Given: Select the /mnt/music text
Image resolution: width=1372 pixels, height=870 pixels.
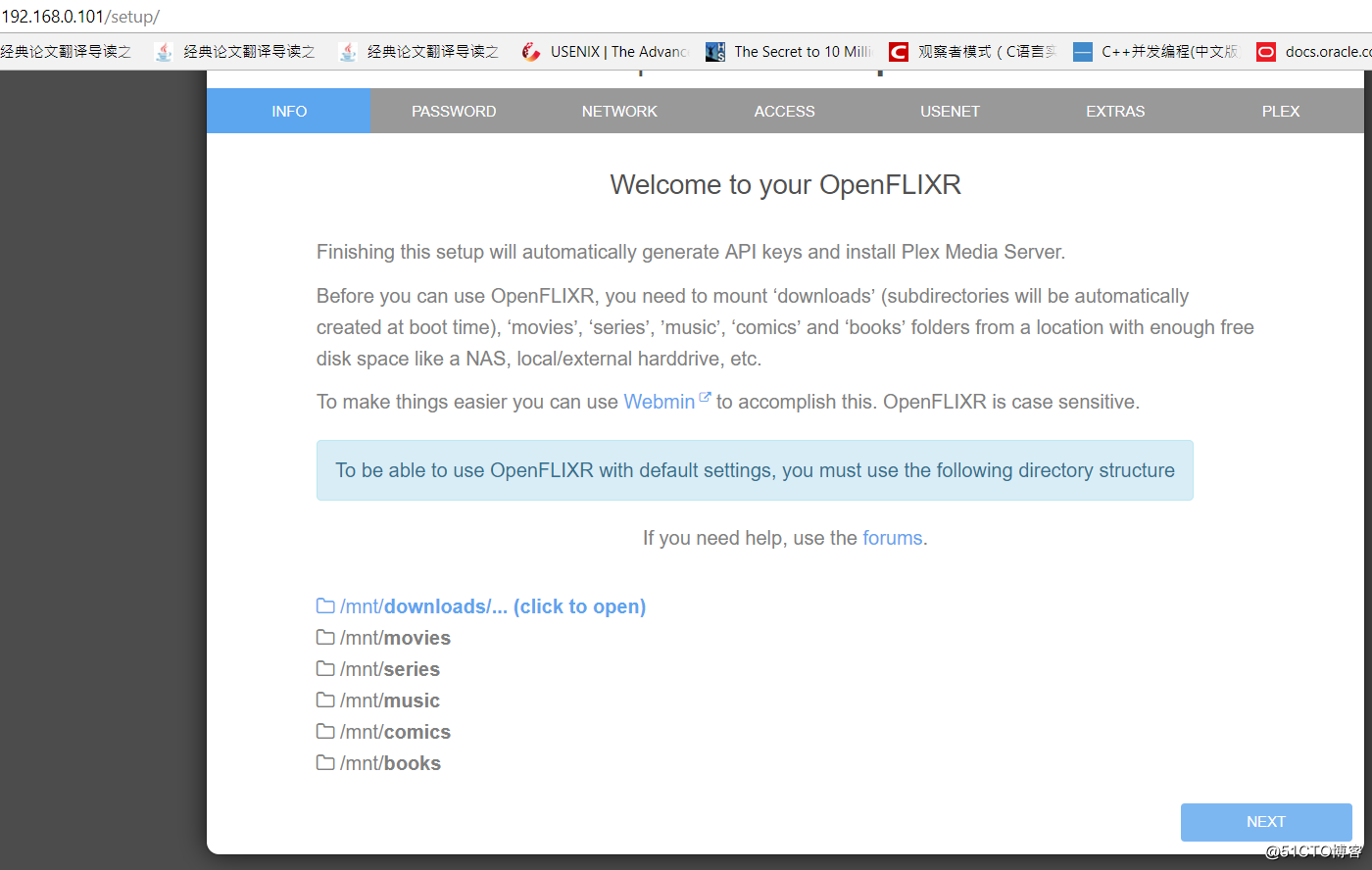Looking at the screenshot, I should tap(390, 701).
